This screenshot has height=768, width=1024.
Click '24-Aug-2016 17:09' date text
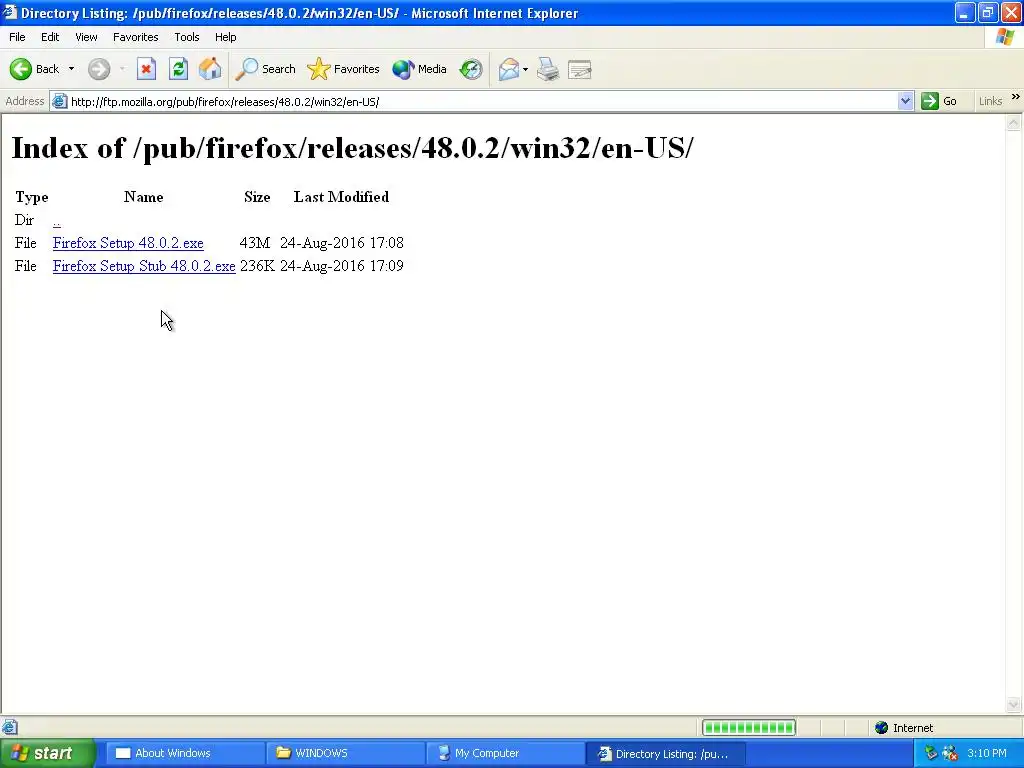[342, 266]
